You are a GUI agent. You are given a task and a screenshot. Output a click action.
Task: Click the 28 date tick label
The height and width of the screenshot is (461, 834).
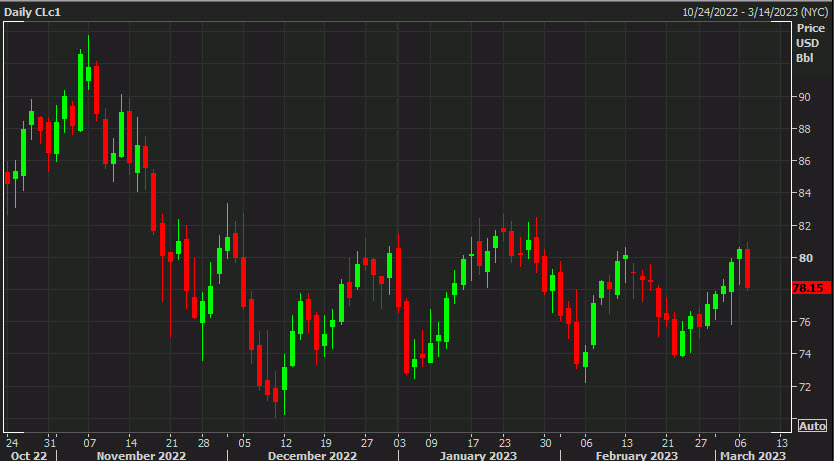click(x=203, y=443)
